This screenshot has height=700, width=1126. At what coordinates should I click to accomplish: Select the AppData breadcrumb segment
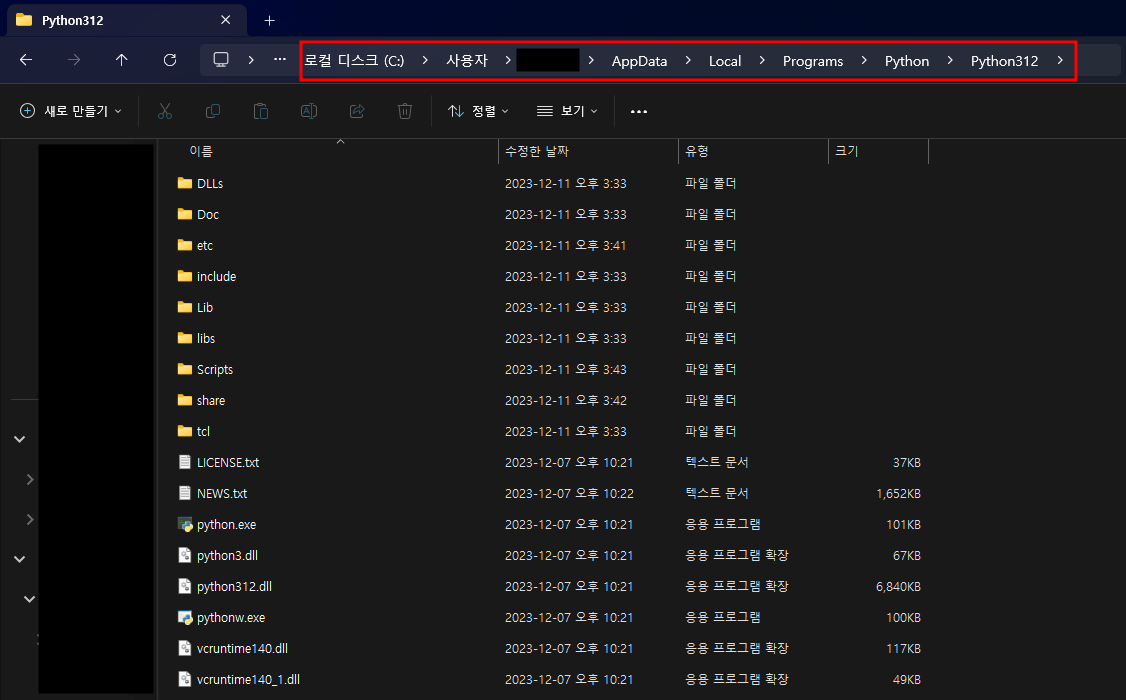pos(639,62)
